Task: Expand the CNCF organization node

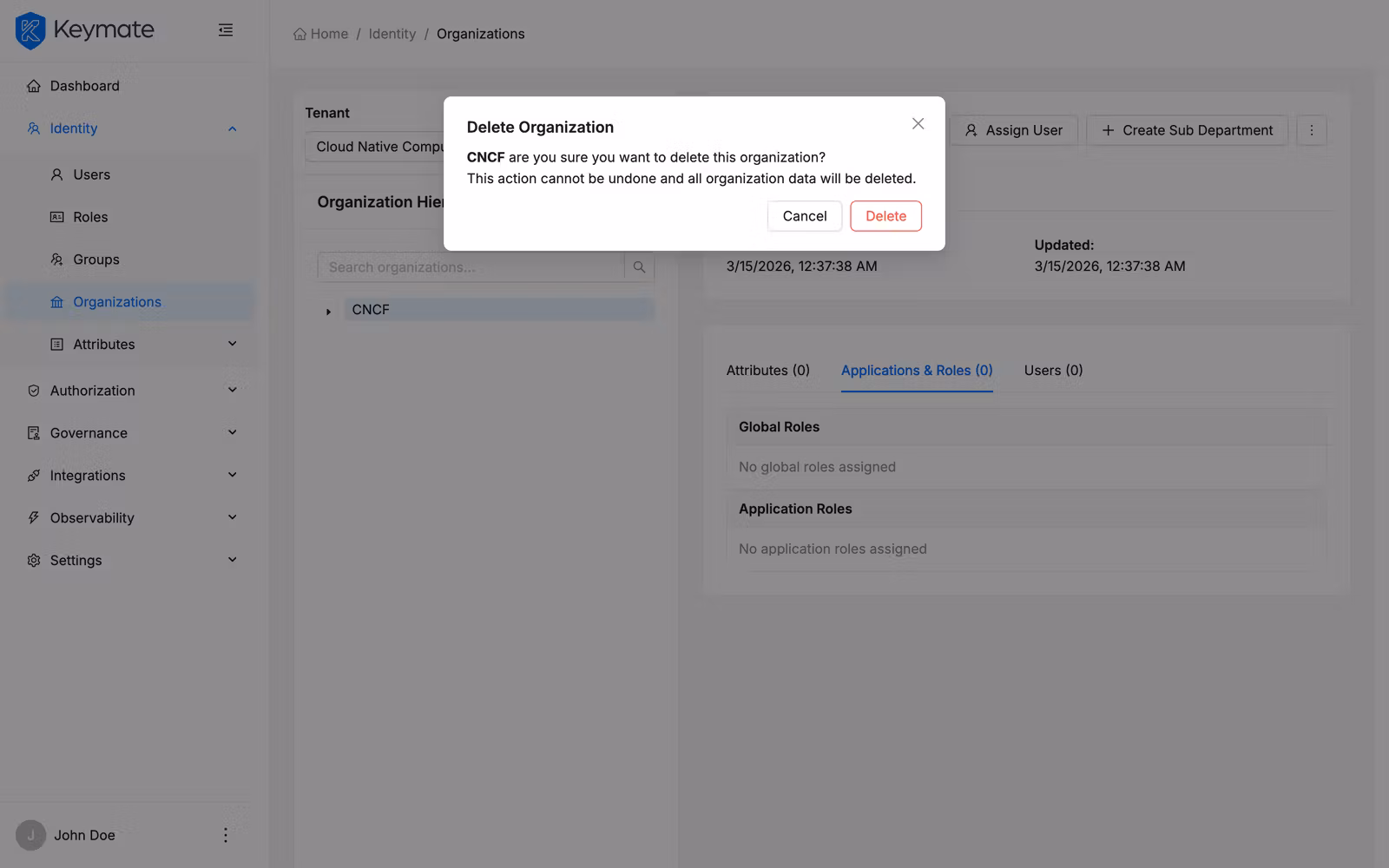Action: (x=328, y=310)
